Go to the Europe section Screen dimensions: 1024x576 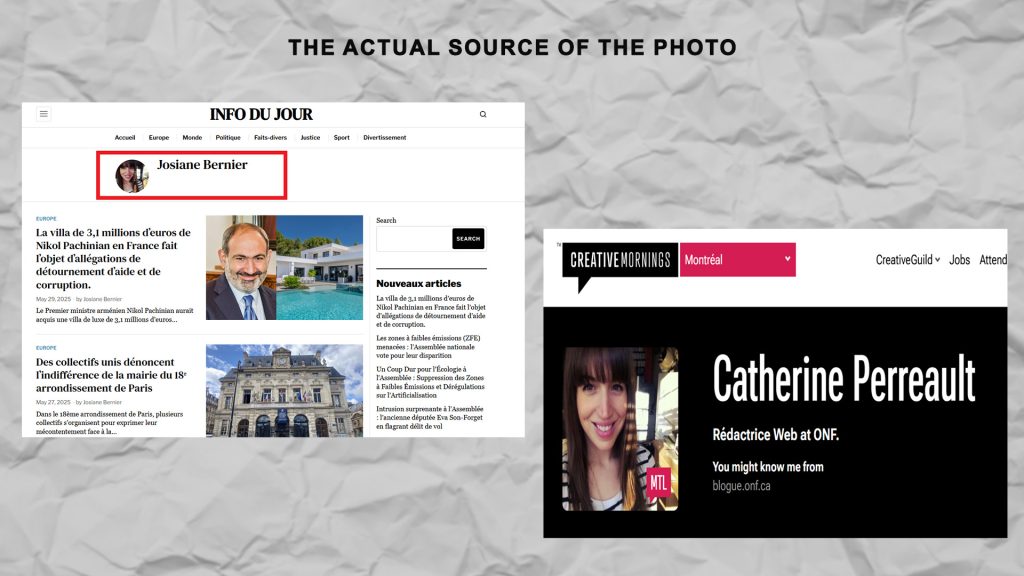point(159,138)
